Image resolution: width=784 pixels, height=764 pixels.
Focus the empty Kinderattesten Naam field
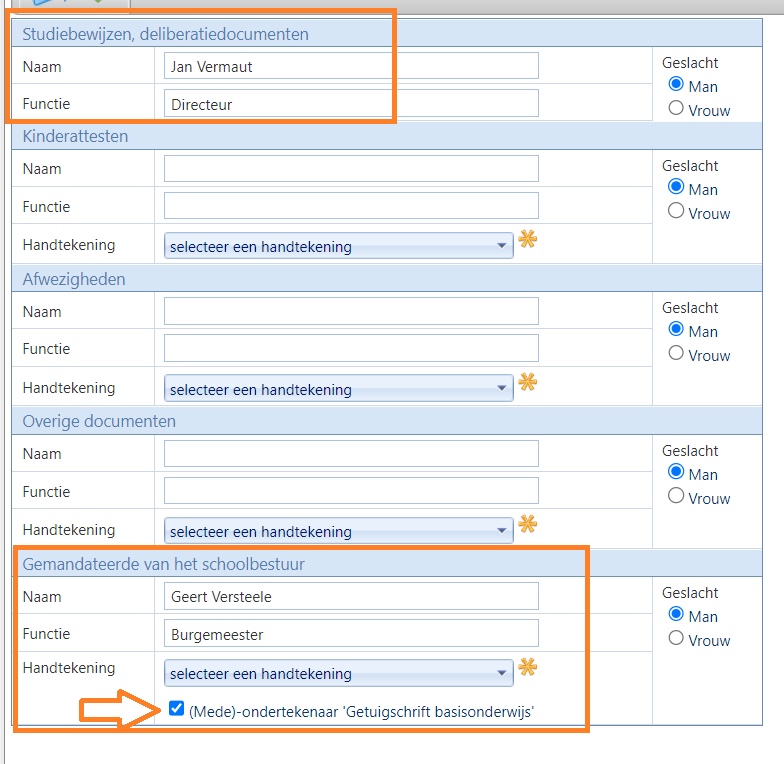coord(352,169)
